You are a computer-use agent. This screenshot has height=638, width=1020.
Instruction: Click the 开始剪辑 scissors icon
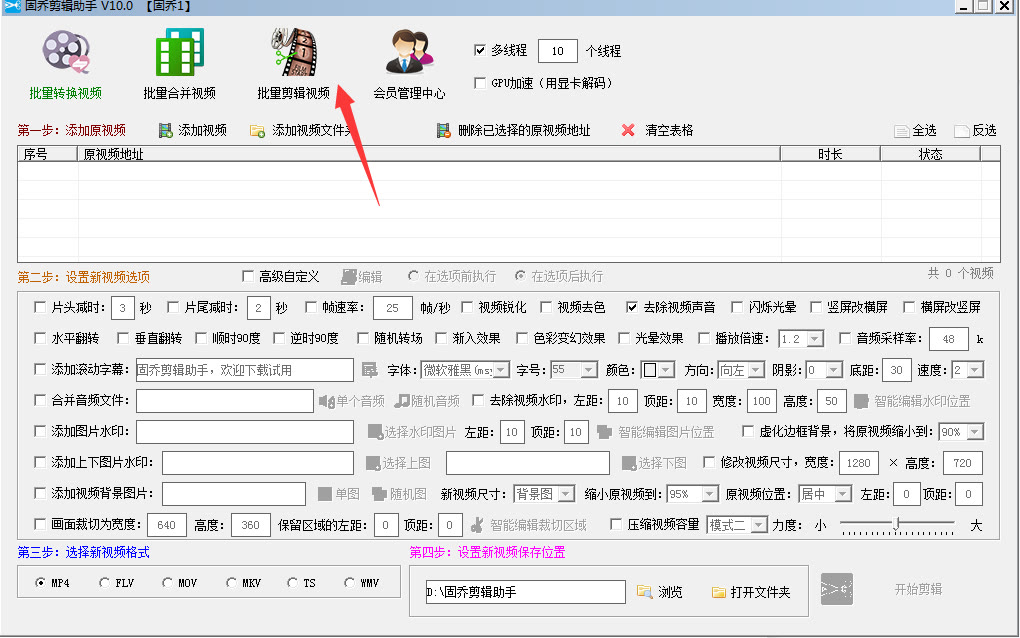point(837,589)
